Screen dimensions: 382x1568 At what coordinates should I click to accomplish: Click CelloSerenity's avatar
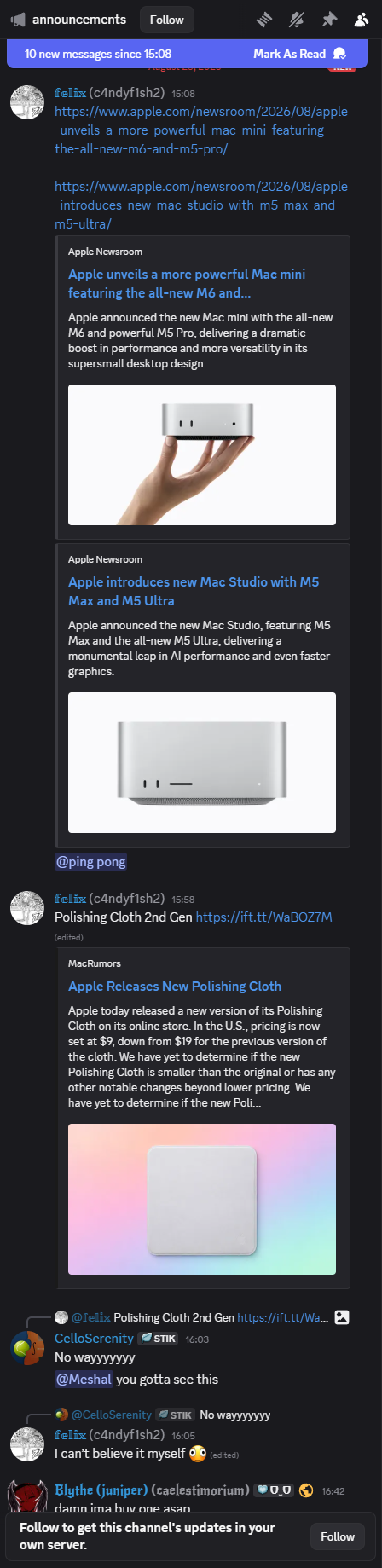pos(26,1348)
